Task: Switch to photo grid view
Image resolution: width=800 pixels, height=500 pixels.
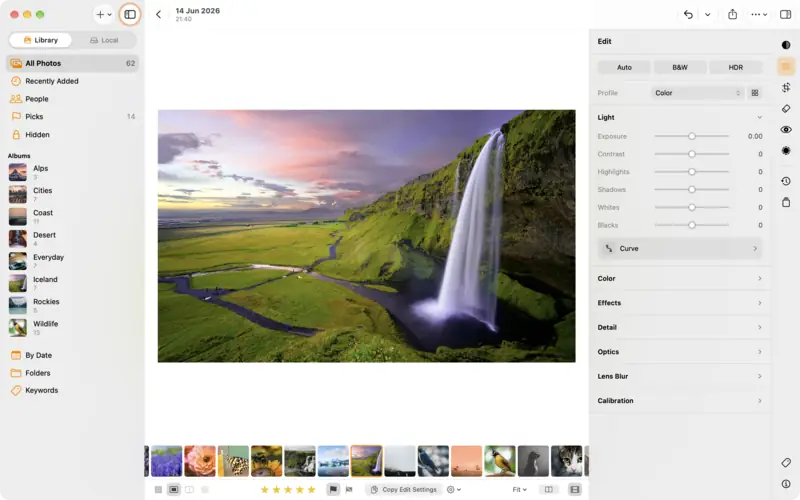Action: click(158, 490)
